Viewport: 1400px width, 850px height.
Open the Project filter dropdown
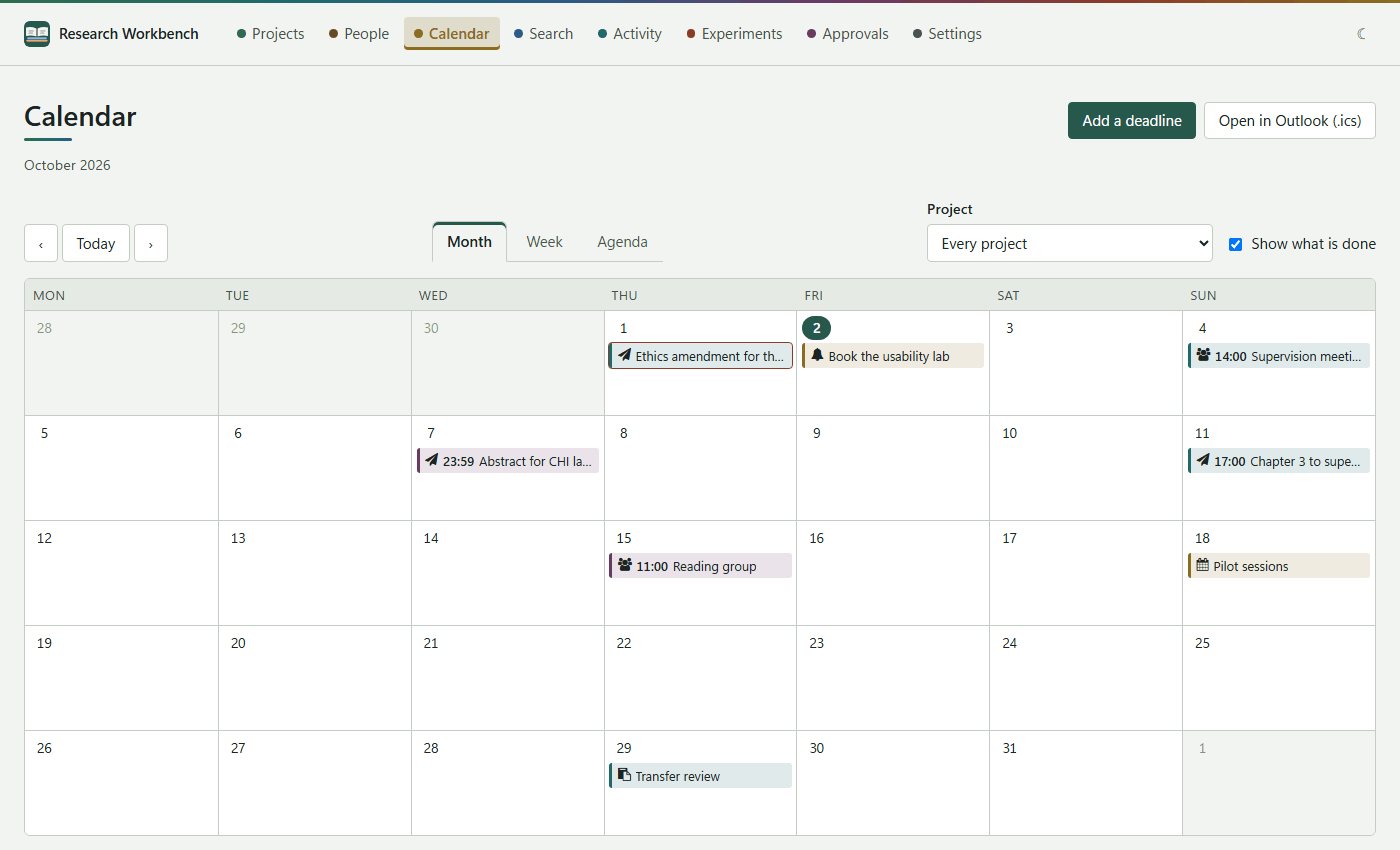pos(1070,243)
